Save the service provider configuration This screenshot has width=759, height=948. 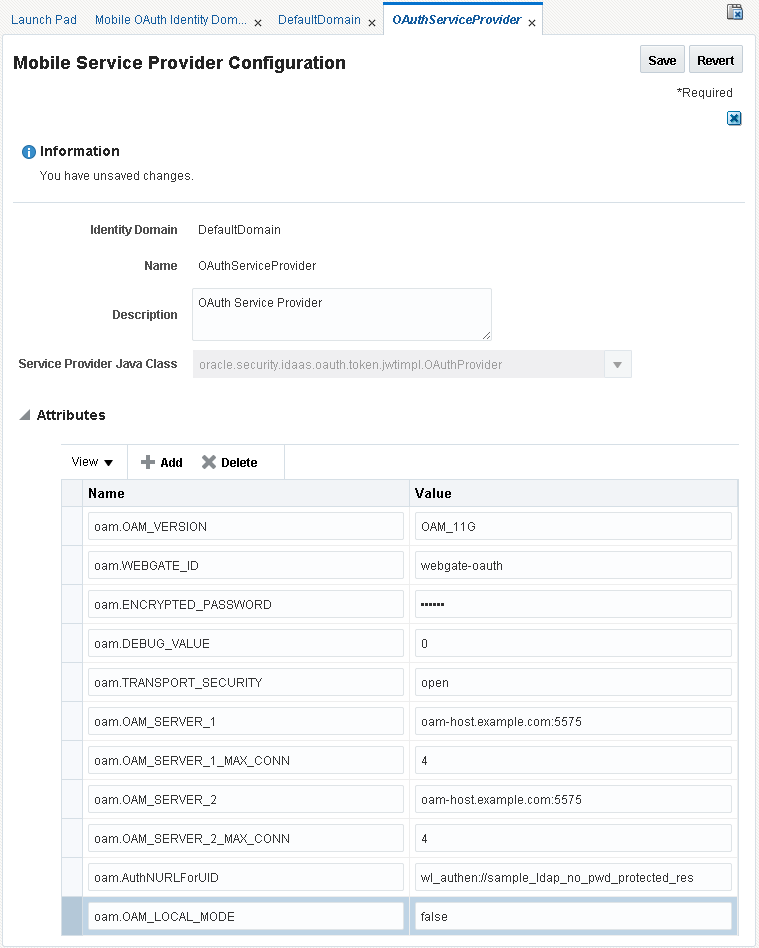coord(662,59)
